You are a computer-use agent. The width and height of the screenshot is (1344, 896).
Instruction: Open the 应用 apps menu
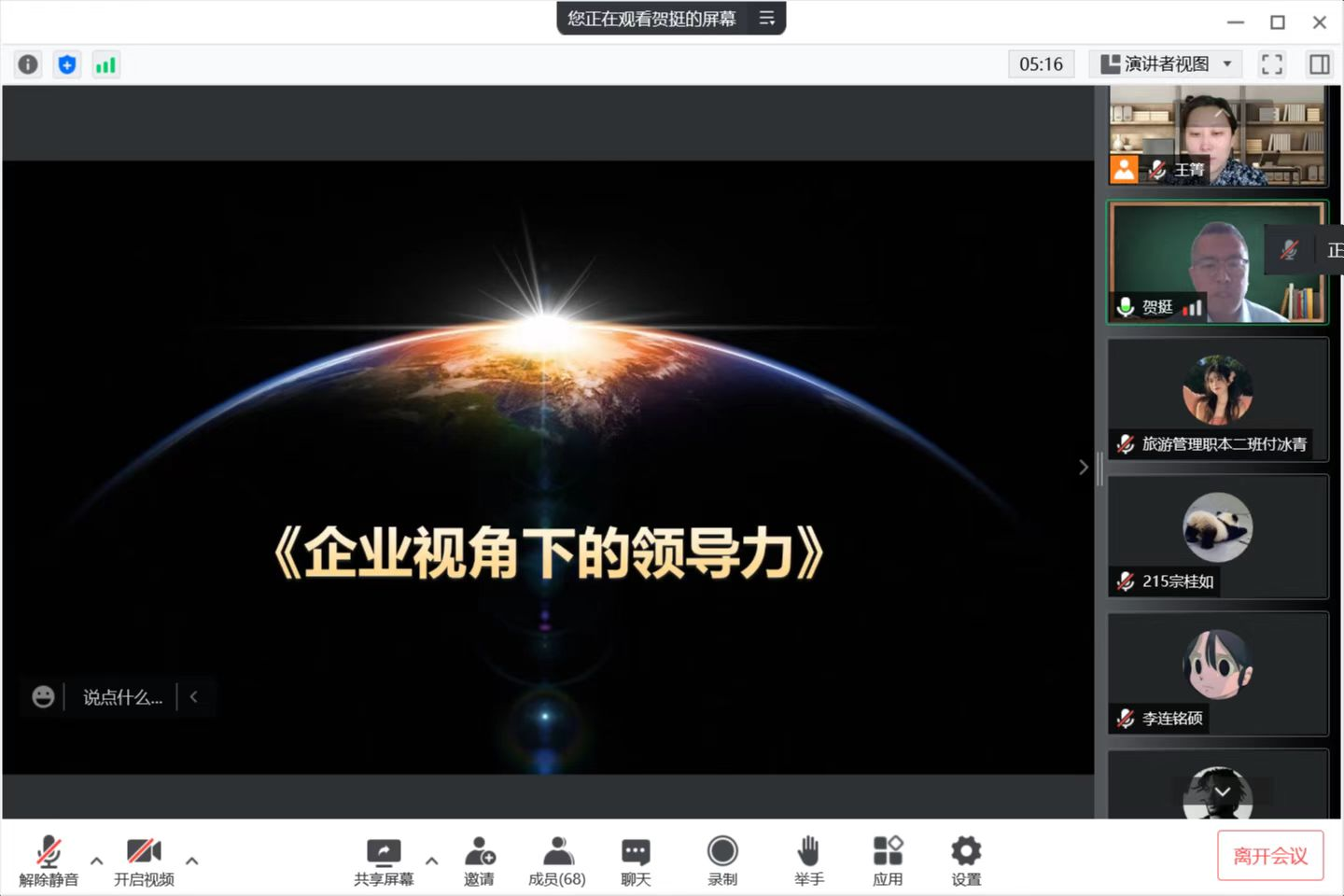point(888,861)
